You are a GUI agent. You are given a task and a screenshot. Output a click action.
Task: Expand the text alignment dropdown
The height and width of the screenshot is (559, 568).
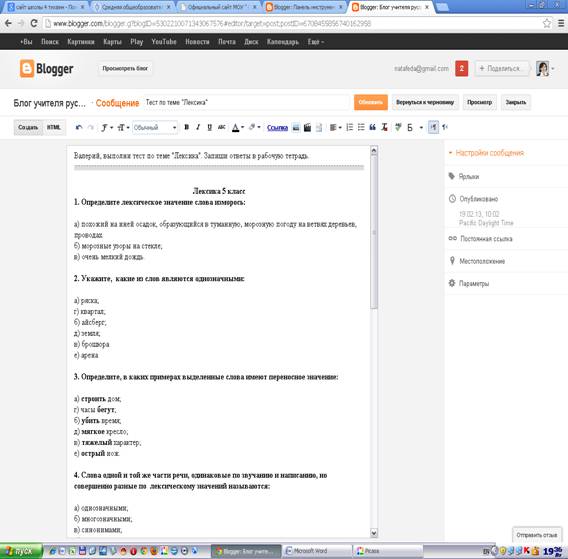pos(335,128)
